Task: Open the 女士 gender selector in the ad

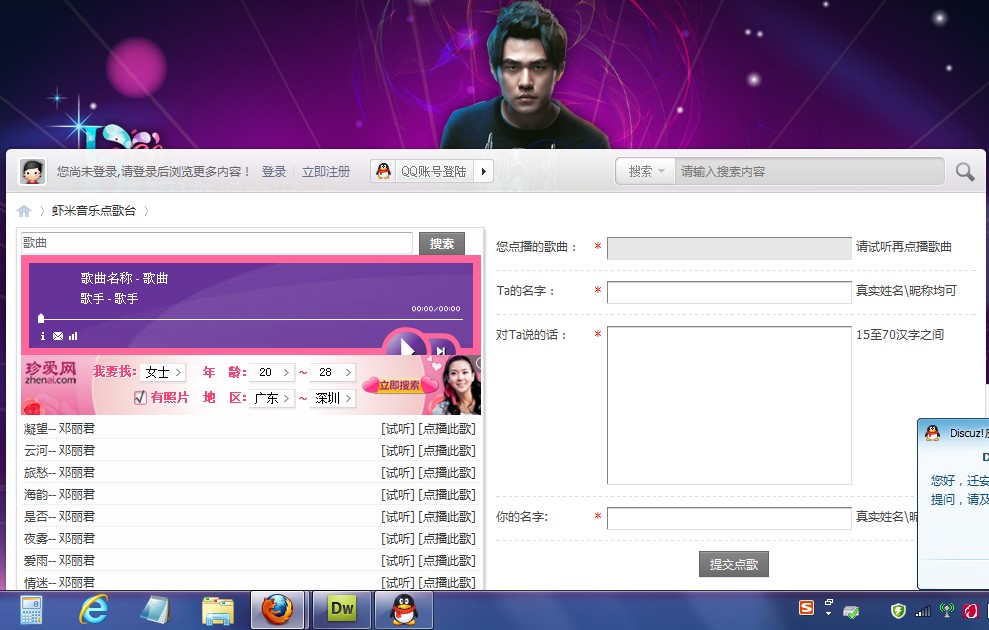Action: 162,371
